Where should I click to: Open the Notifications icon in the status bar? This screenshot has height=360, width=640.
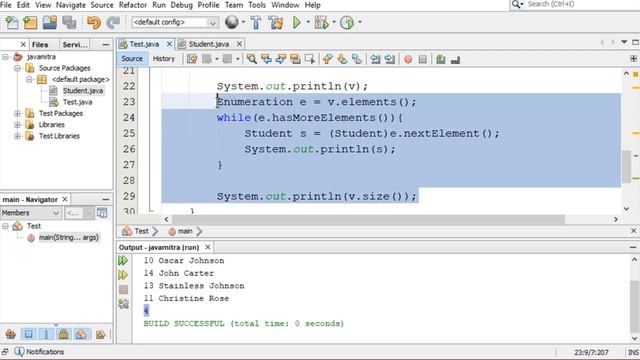coord(19,351)
